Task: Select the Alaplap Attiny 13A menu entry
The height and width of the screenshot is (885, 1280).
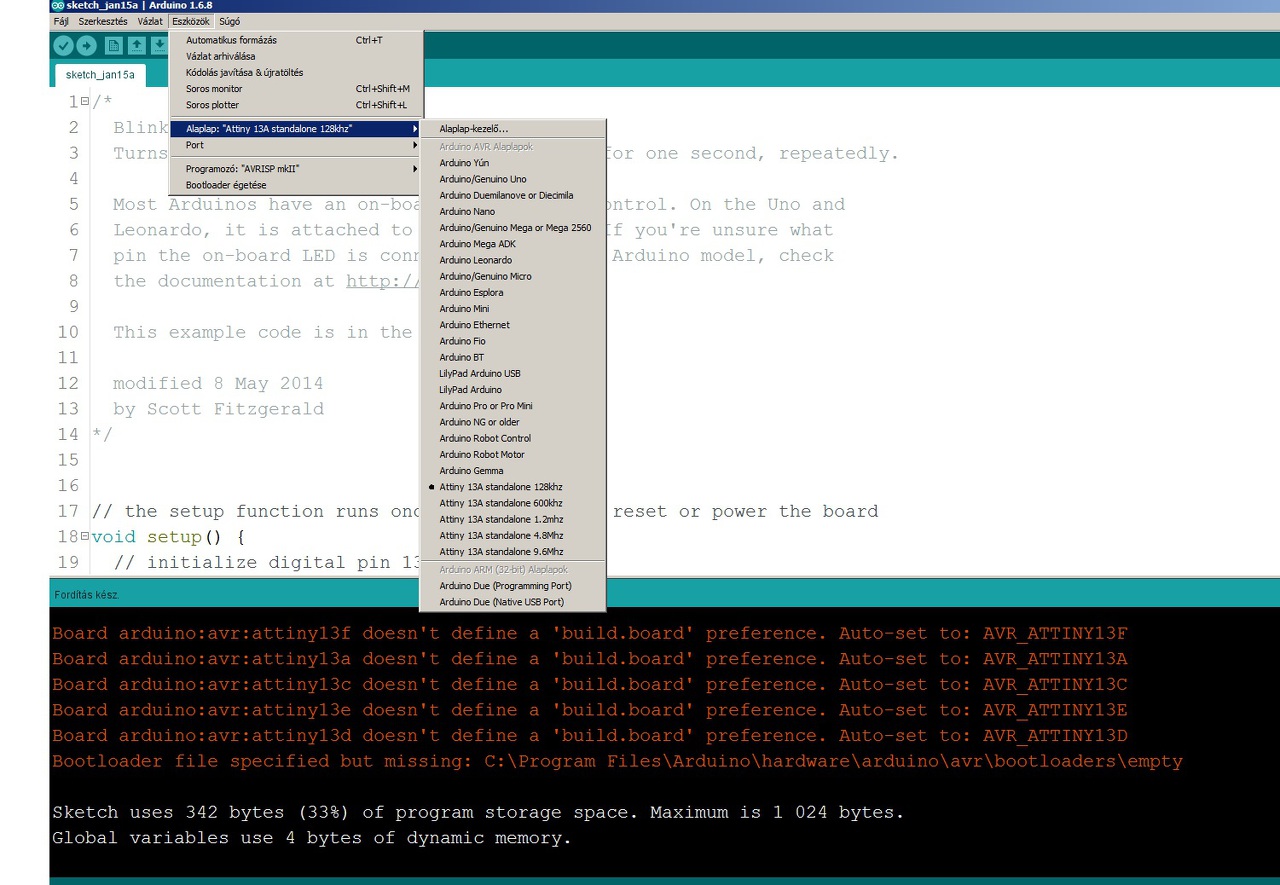Action: coord(297,129)
